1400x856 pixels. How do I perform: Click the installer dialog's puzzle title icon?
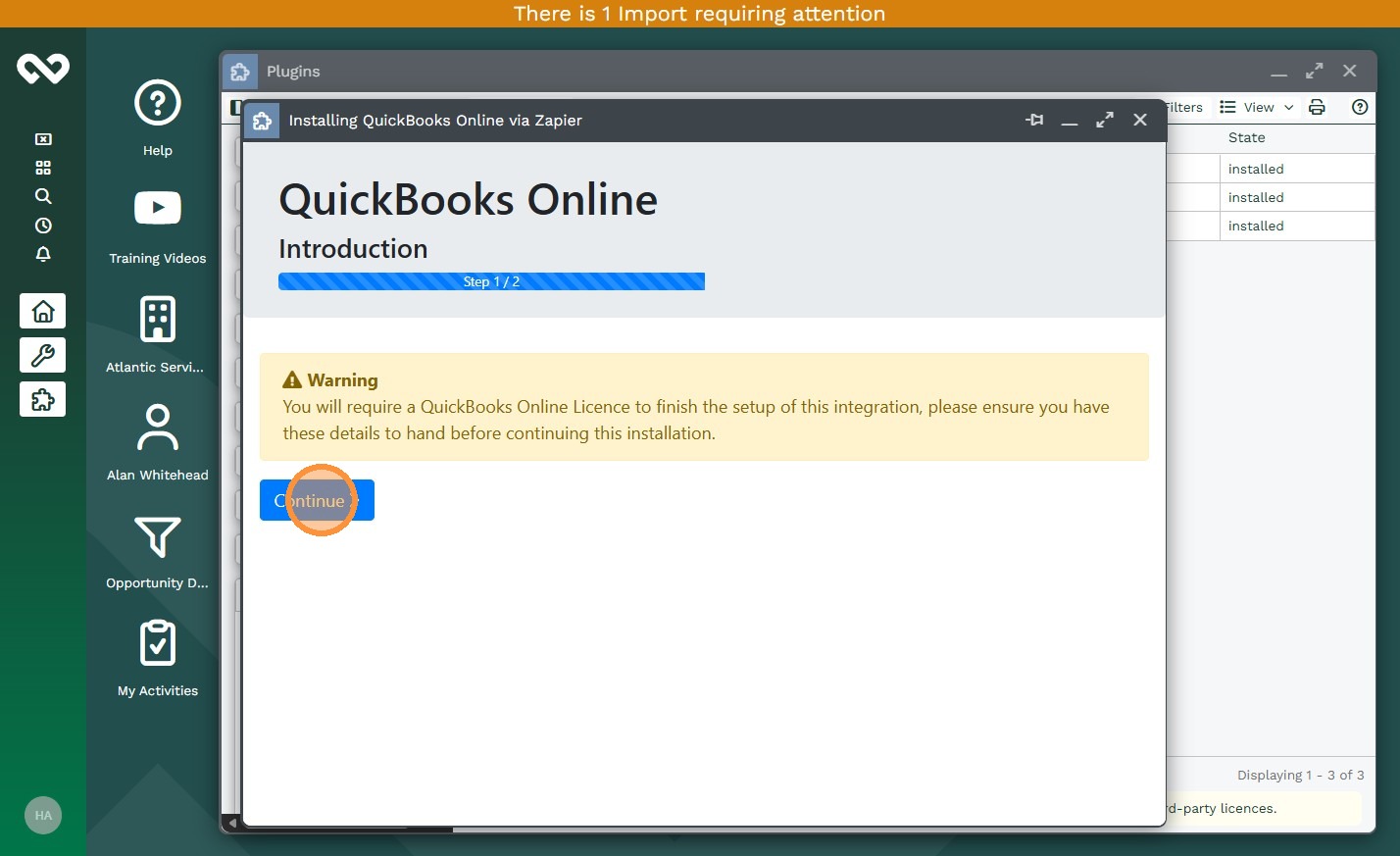point(263,121)
